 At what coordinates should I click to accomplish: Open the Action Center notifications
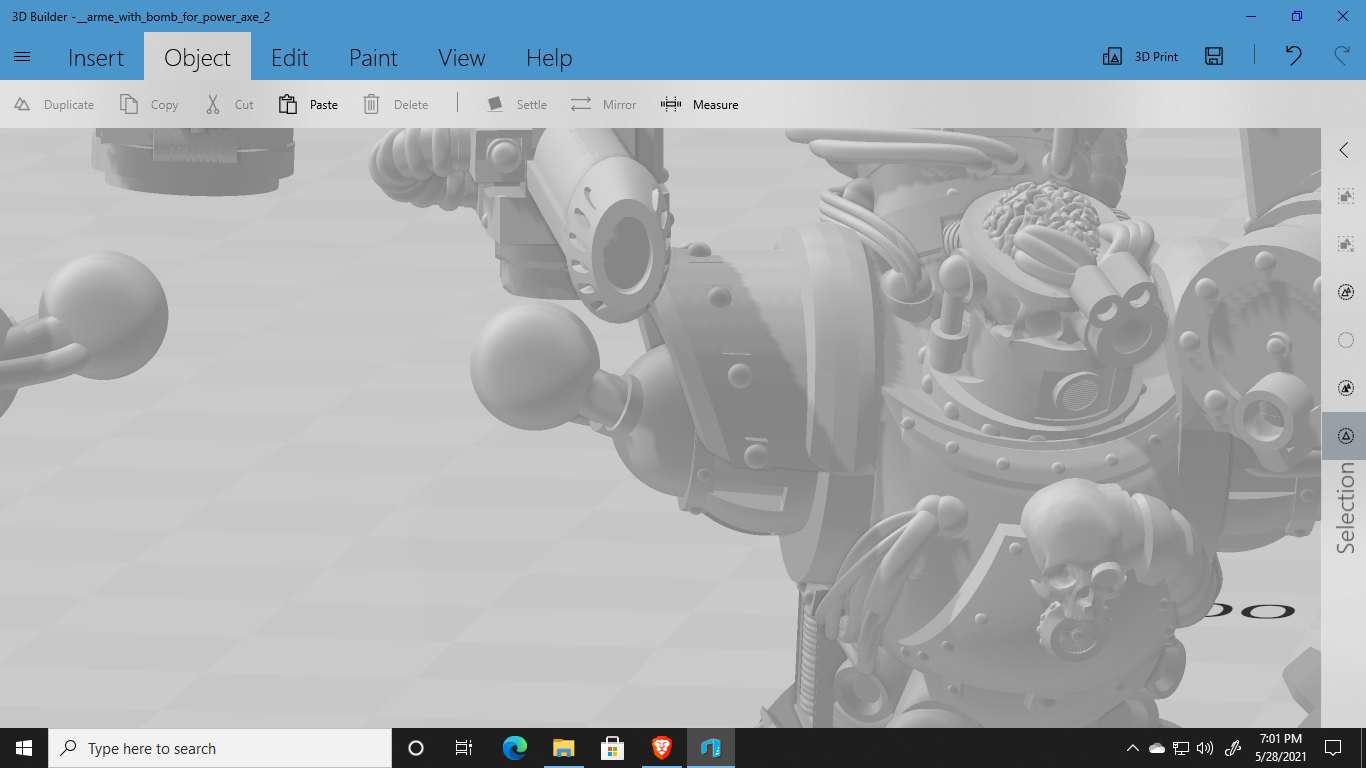1332,748
